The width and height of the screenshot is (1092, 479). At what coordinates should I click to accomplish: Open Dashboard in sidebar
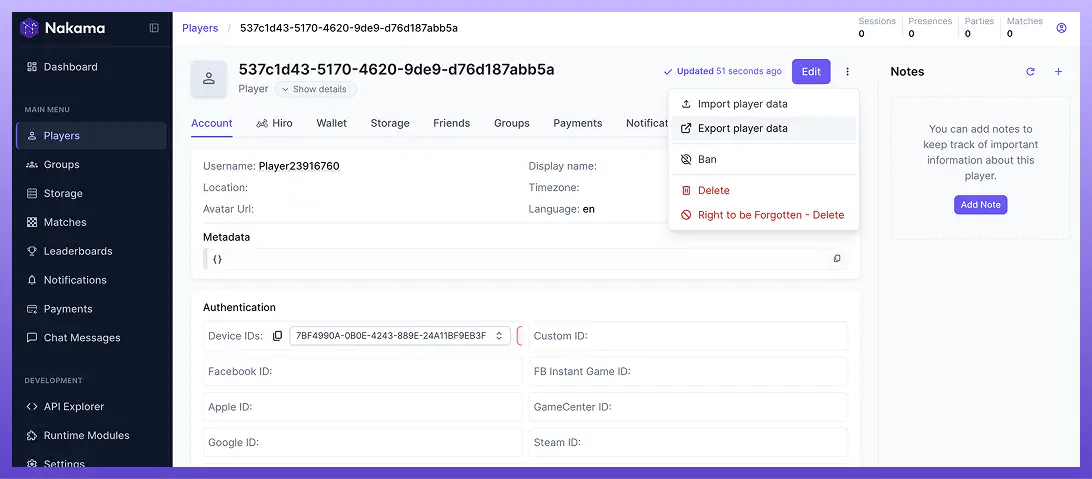pos(91,67)
